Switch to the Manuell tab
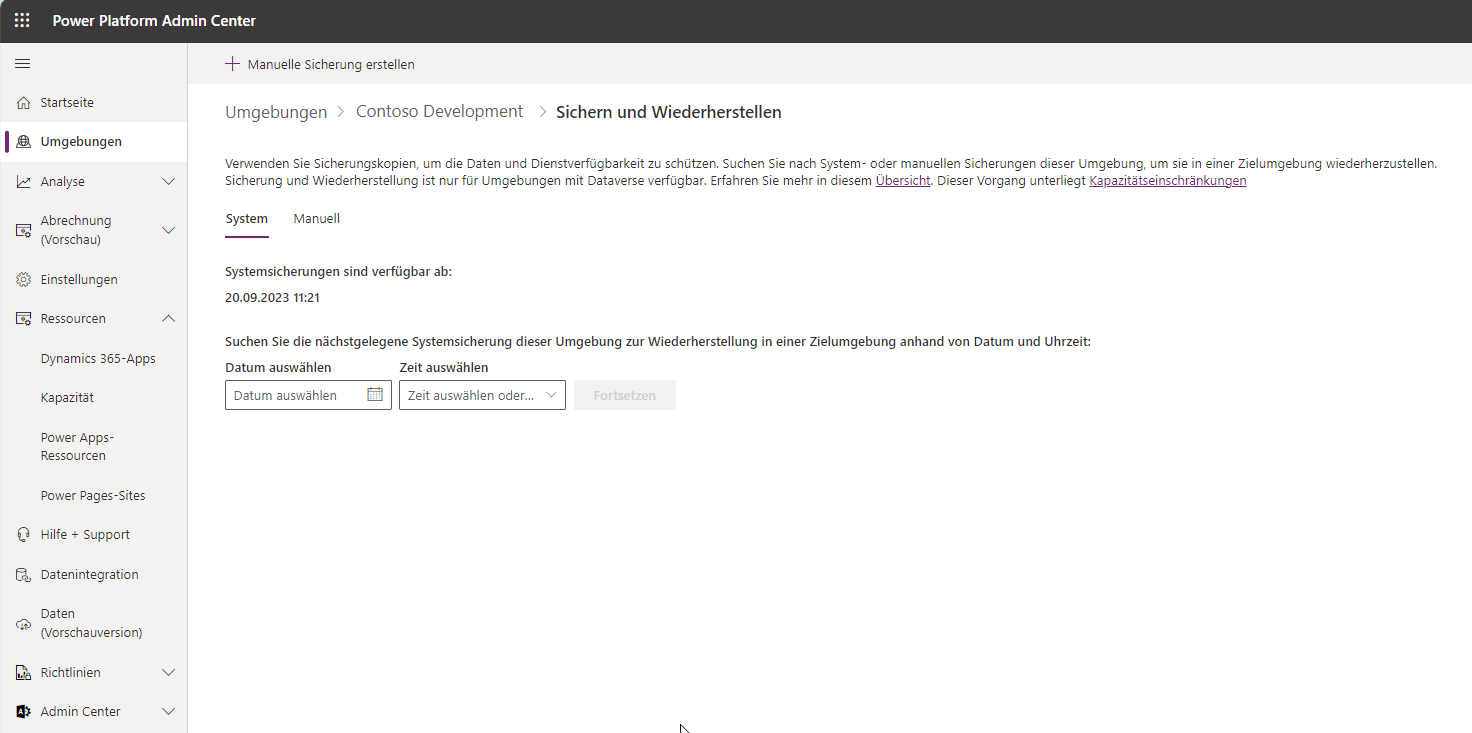The width and height of the screenshot is (1472, 733). coord(317,219)
